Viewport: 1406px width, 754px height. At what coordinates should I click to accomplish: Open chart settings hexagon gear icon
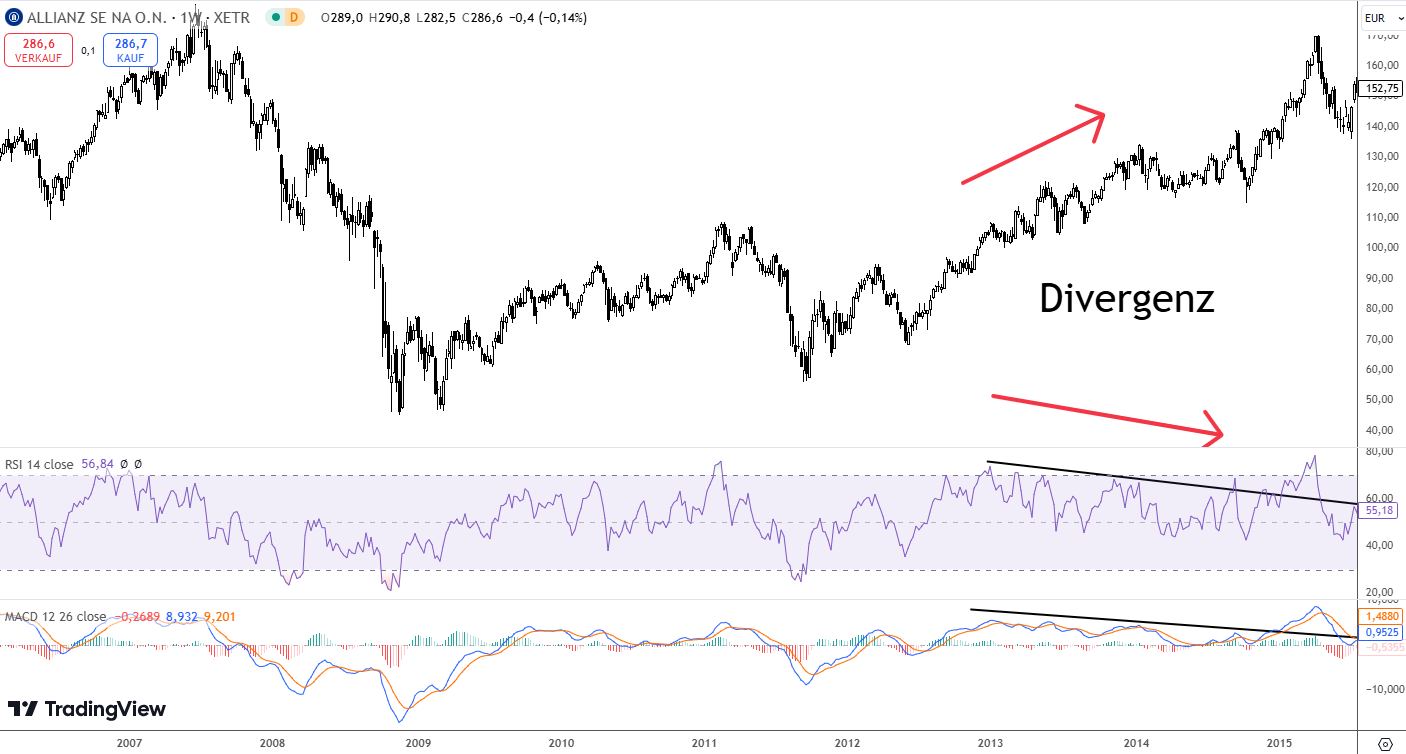click(1385, 743)
